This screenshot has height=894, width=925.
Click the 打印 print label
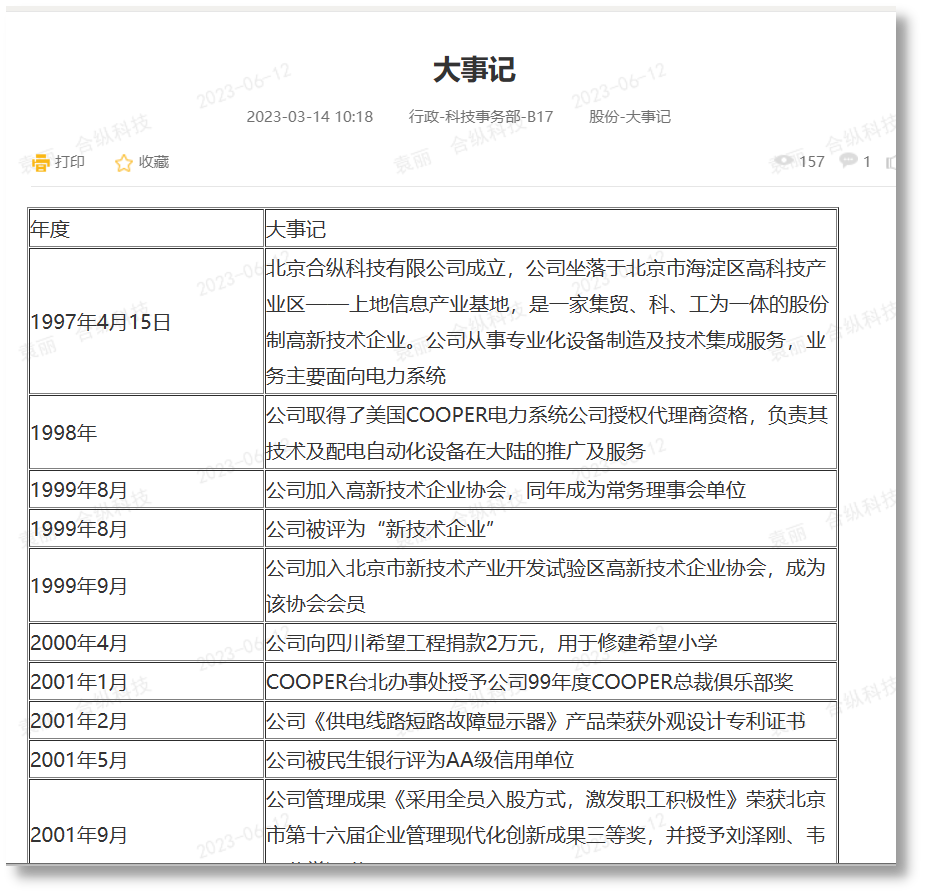click(70, 162)
